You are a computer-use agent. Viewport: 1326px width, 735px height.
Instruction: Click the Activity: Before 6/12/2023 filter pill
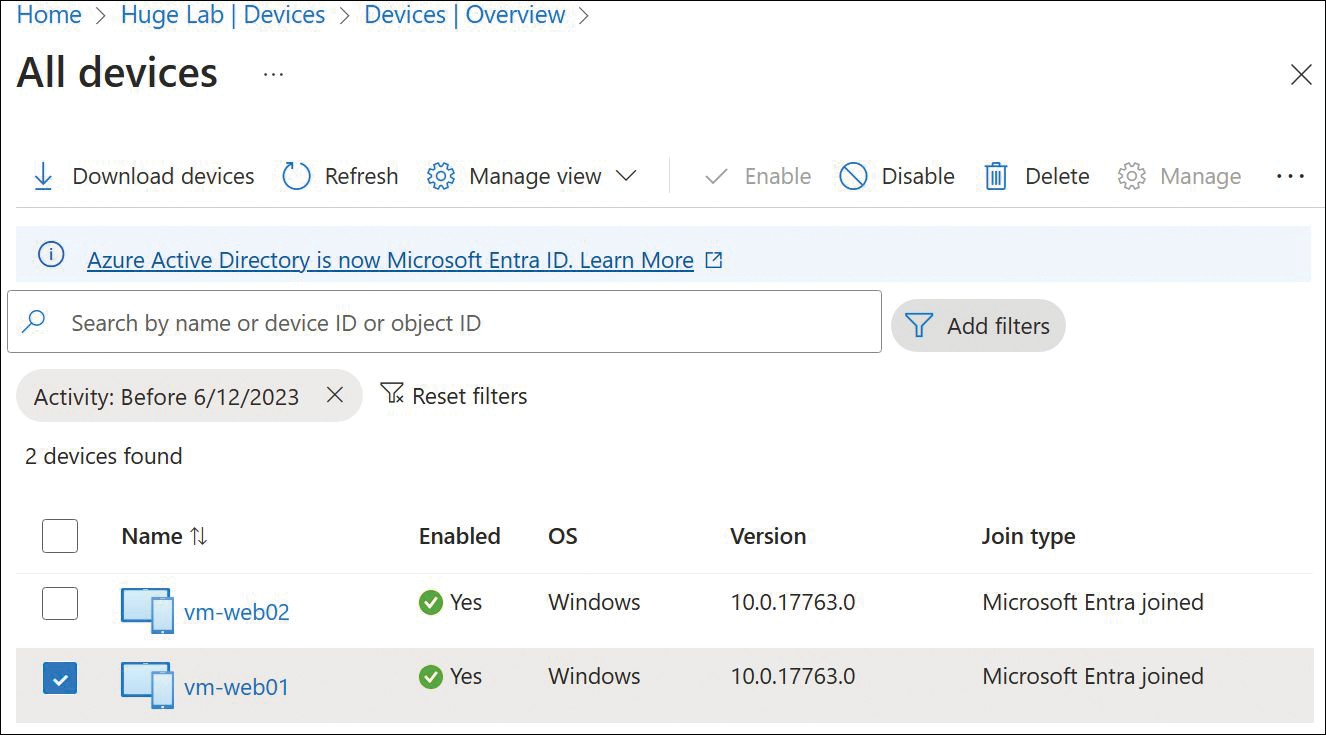pyautogui.click(x=189, y=396)
